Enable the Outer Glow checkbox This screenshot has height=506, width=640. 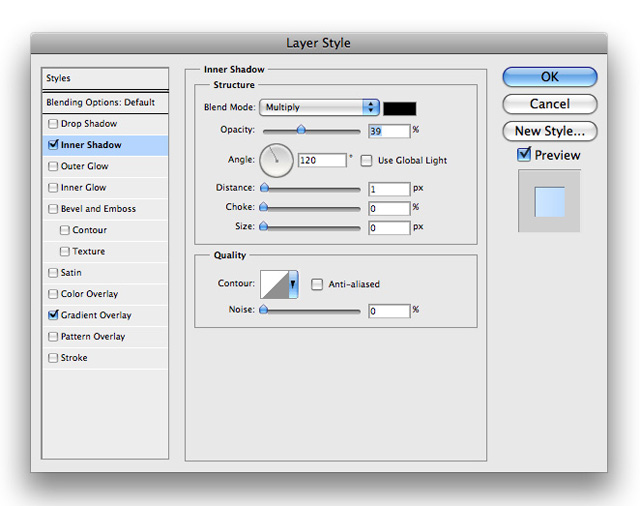(x=53, y=166)
